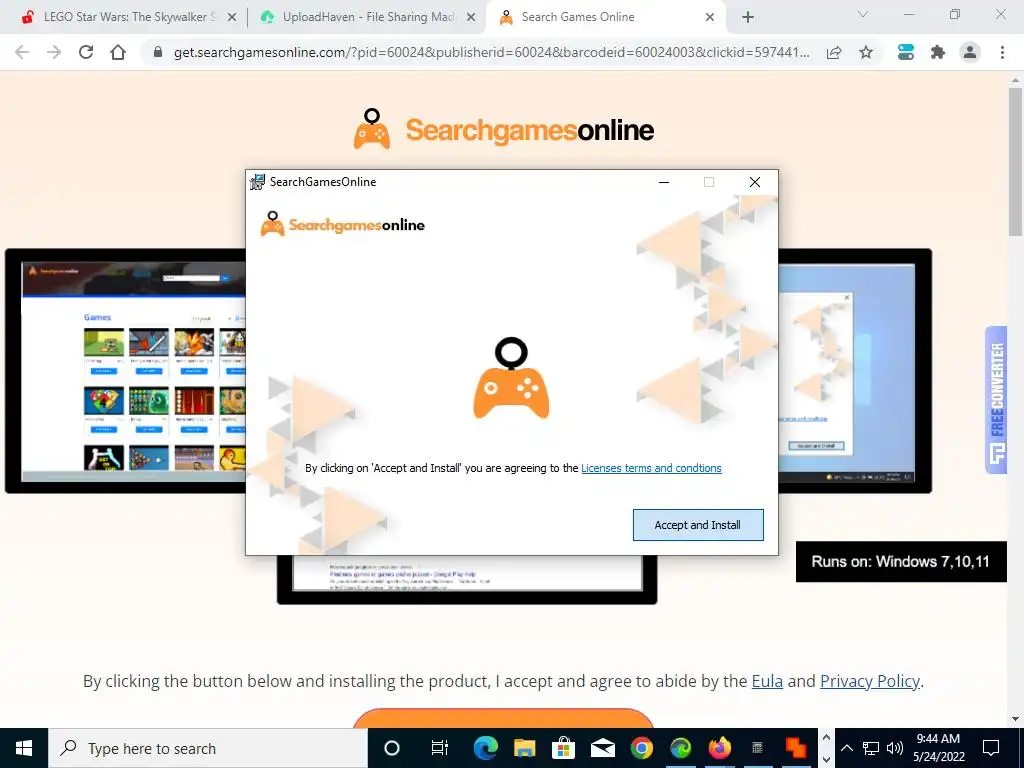Click the address bar URL
Image resolution: width=1024 pixels, height=768 pixels.
pos(491,52)
